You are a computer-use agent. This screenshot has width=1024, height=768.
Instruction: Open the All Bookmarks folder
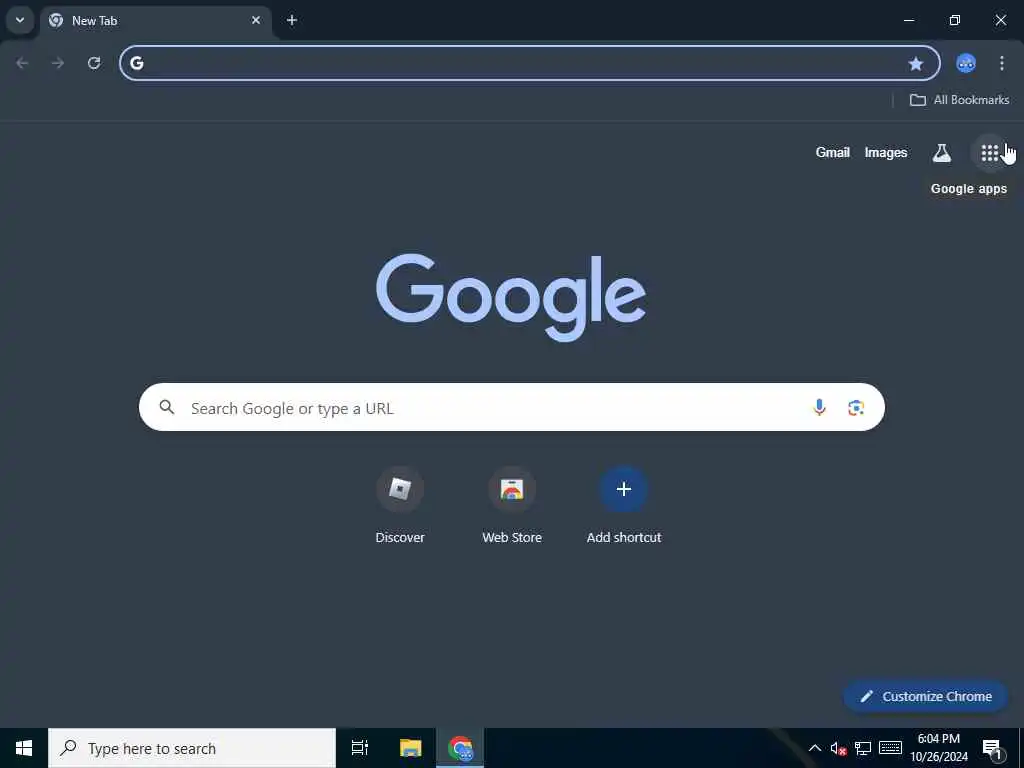click(959, 100)
